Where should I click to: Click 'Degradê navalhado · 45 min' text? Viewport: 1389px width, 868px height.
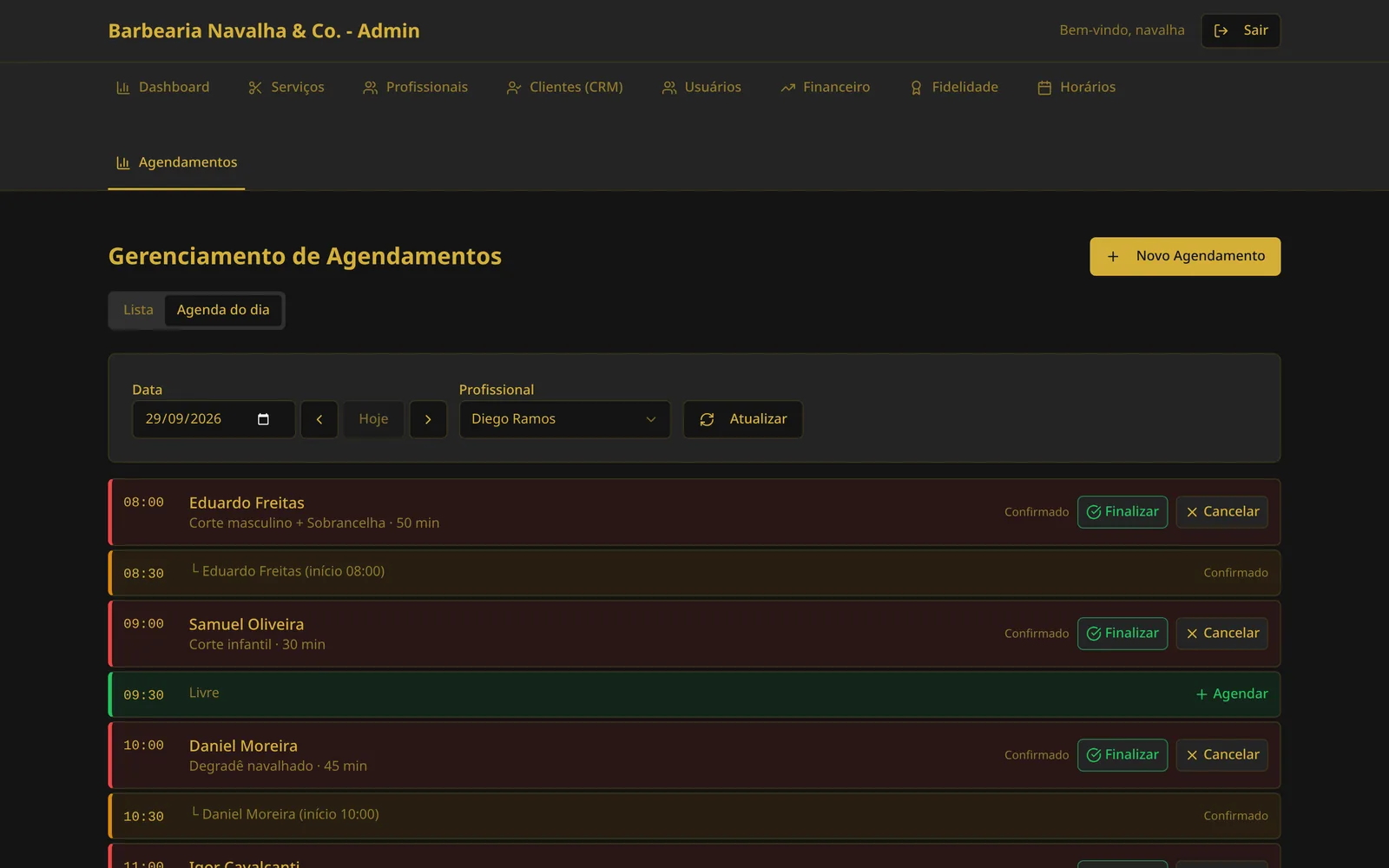click(278, 766)
